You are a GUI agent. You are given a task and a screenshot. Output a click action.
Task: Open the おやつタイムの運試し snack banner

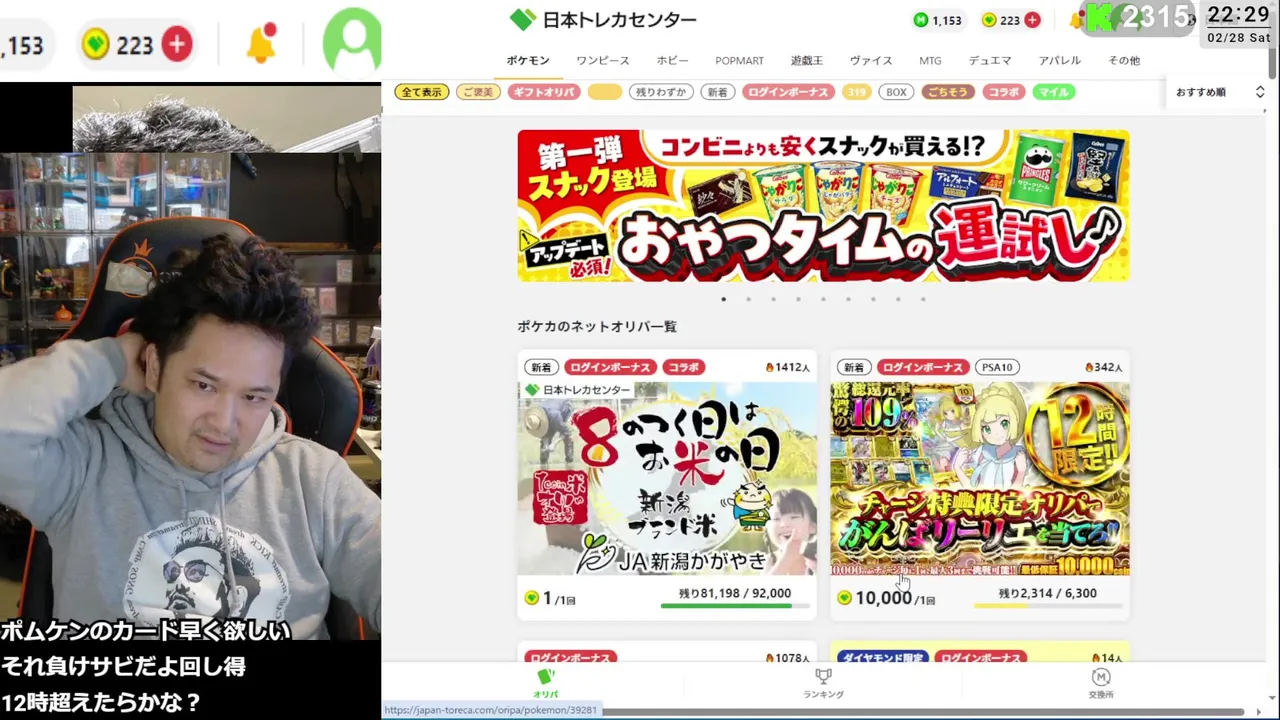click(823, 205)
